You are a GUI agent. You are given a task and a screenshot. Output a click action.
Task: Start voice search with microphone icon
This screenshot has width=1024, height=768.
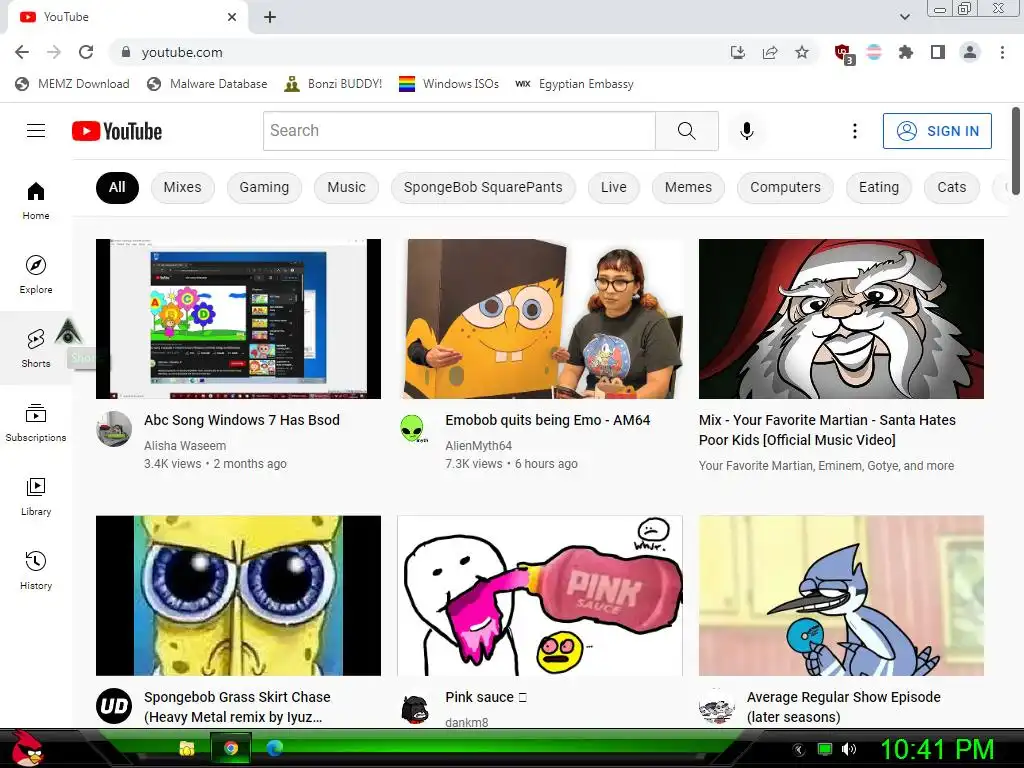(x=746, y=131)
